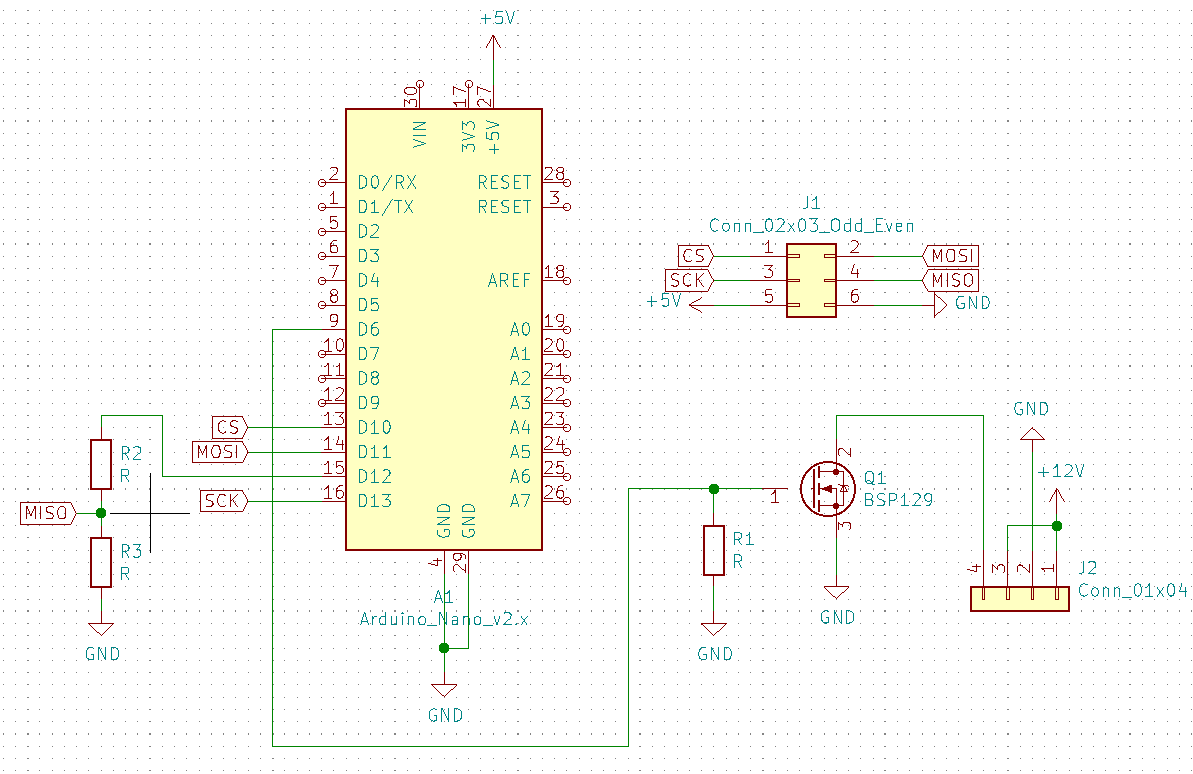This screenshot has height=774, width=1193.
Task: Select the CS label on Arduino pin D10
Action: [230, 427]
